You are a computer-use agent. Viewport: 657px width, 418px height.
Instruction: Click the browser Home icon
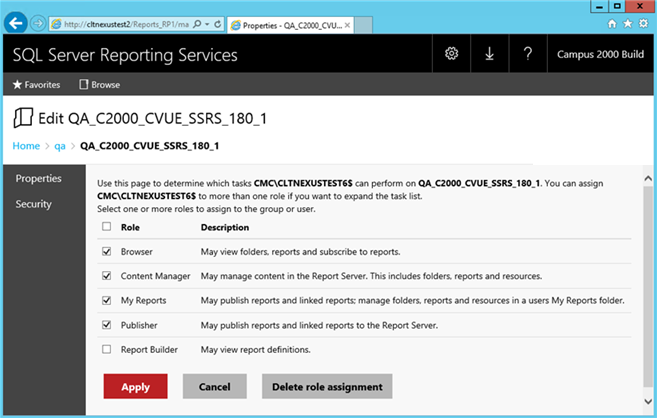612,24
